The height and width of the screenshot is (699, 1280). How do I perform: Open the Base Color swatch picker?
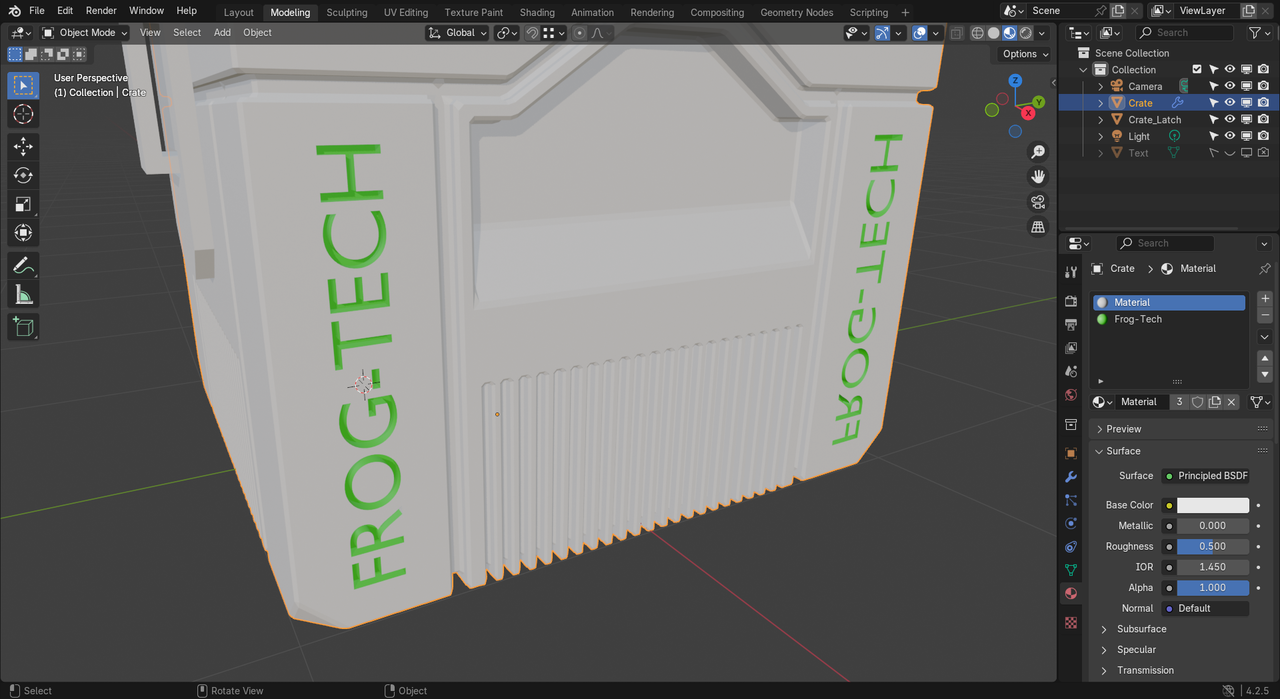(1213, 504)
